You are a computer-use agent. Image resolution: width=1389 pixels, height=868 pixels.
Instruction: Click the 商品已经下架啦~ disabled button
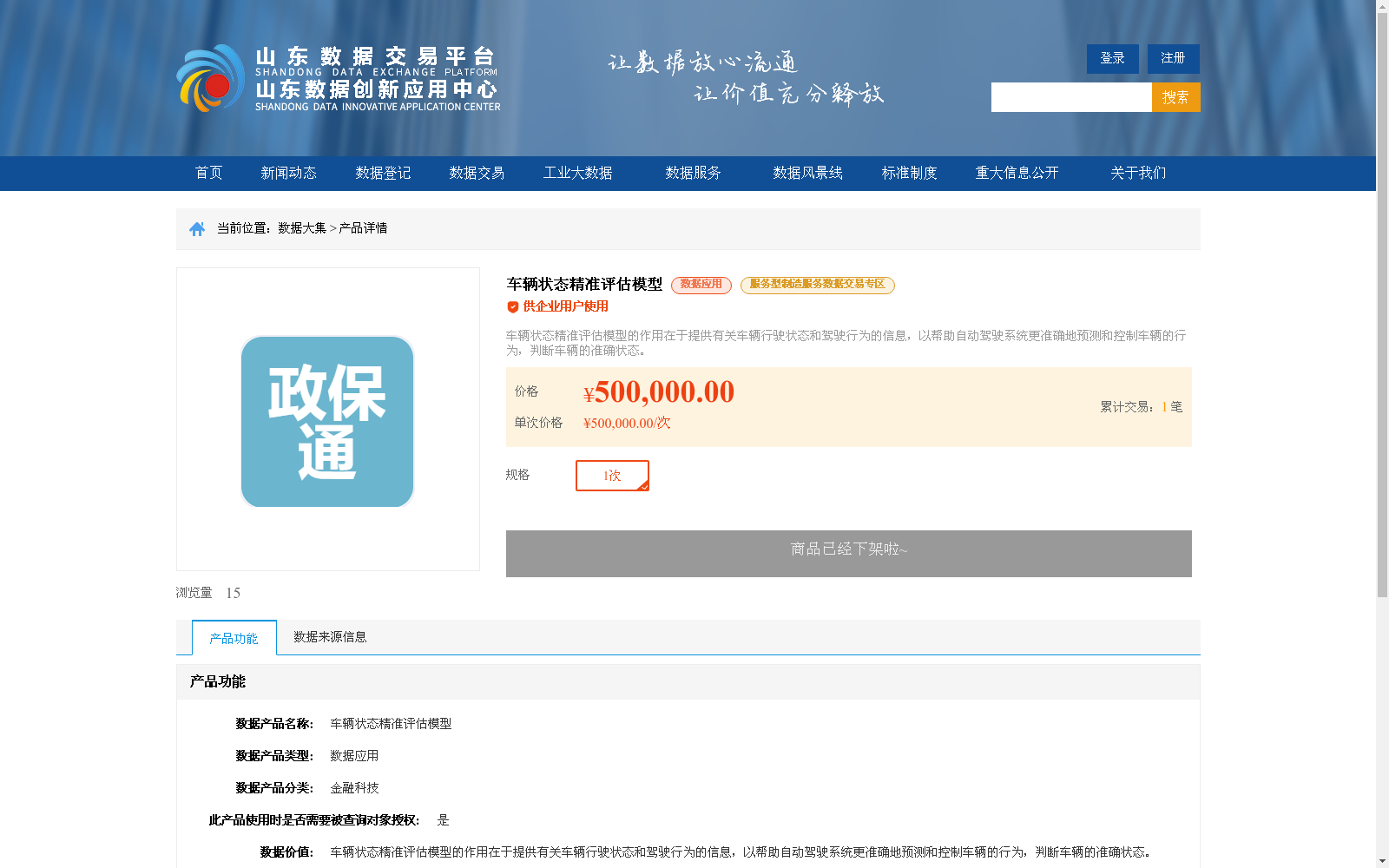tap(849, 554)
